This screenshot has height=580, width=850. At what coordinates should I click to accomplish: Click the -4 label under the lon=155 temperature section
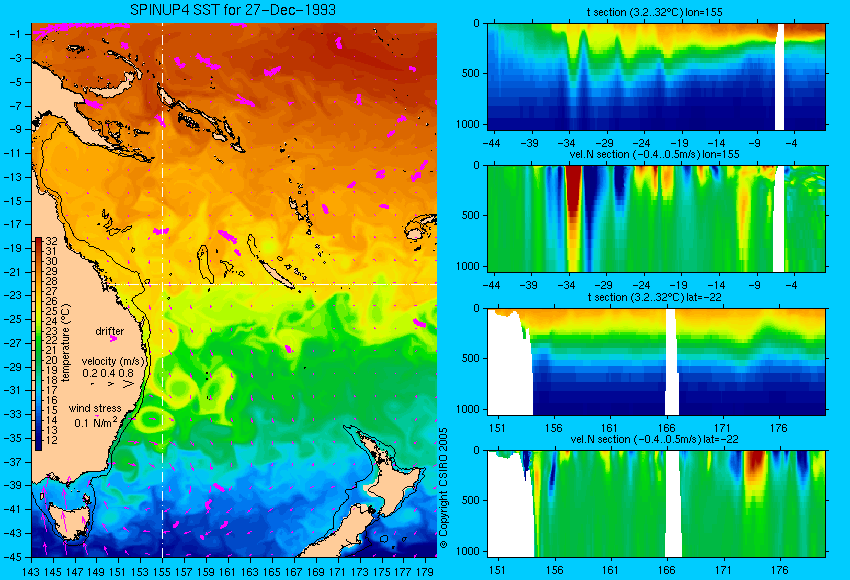(792, 143)
